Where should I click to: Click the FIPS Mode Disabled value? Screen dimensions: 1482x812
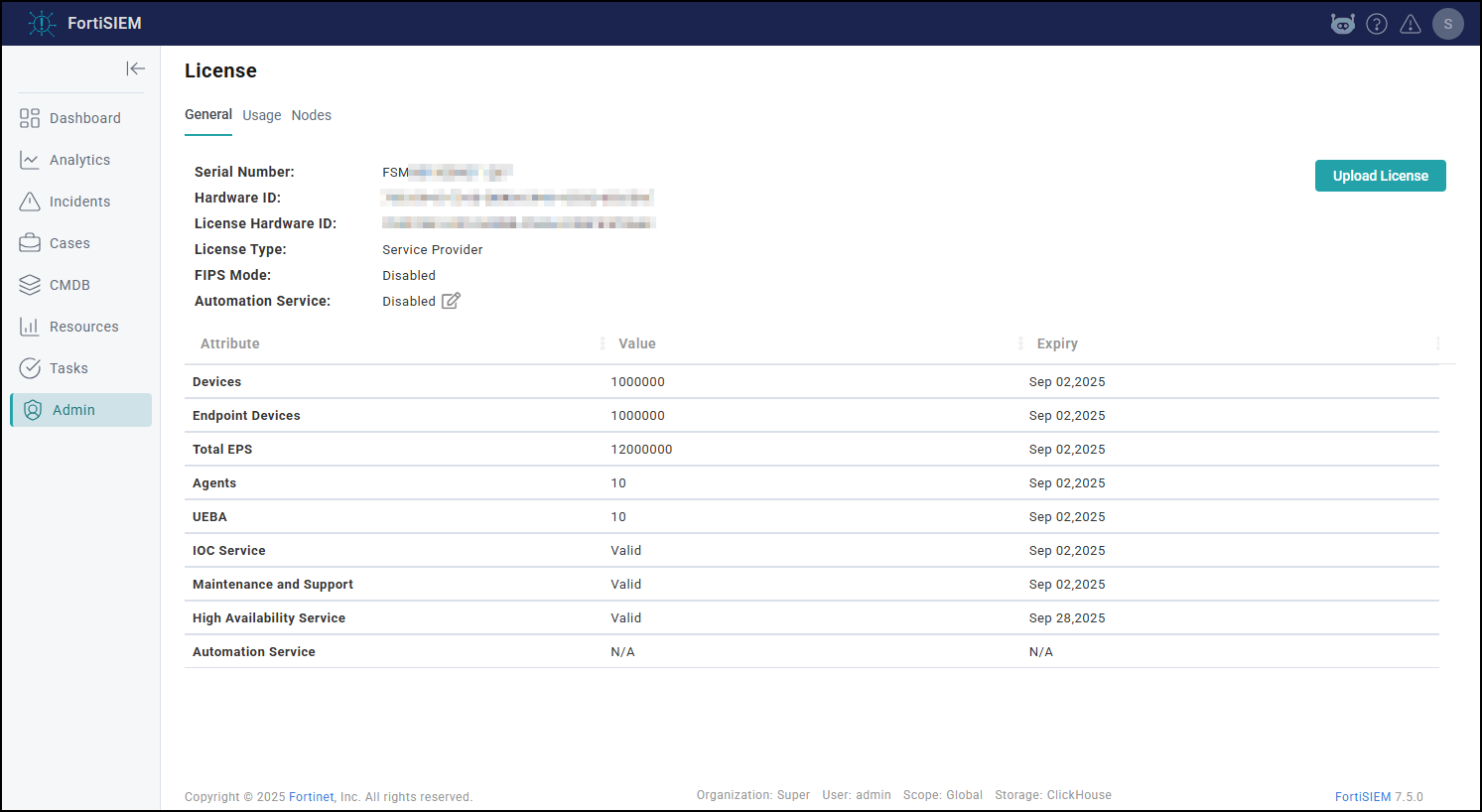(x=409, y=275)
